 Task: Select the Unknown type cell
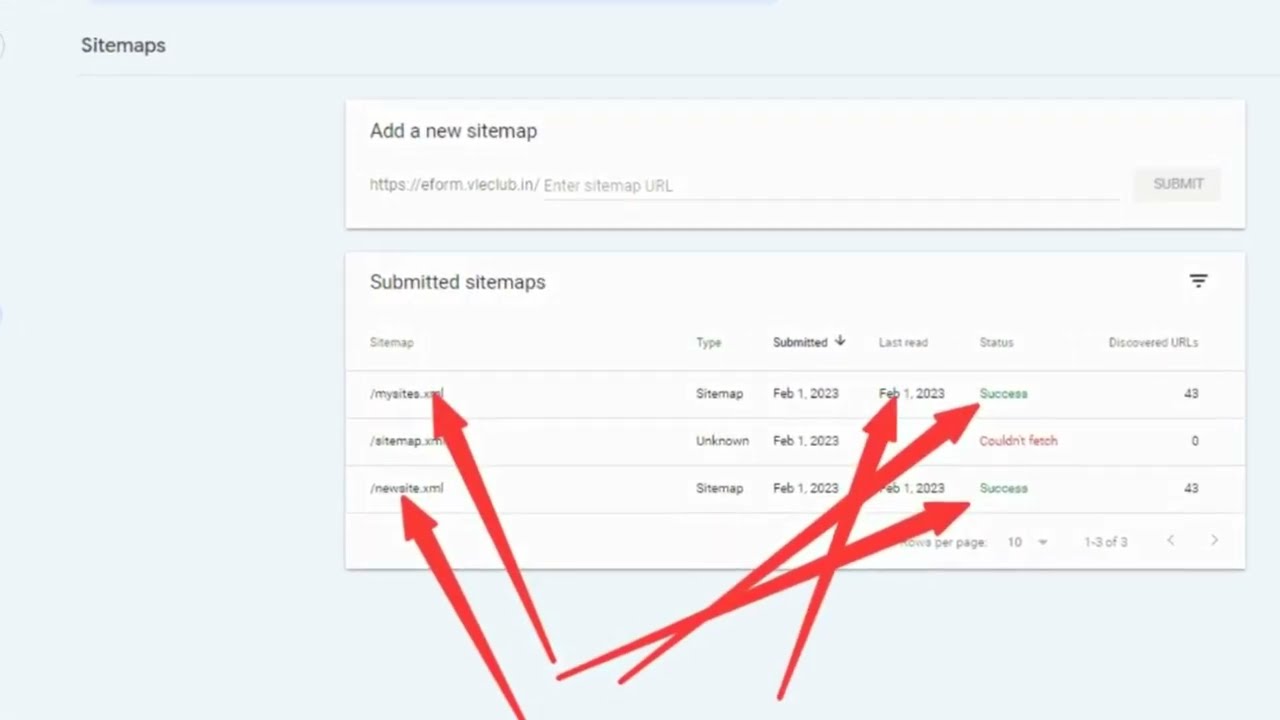point(722,441)
